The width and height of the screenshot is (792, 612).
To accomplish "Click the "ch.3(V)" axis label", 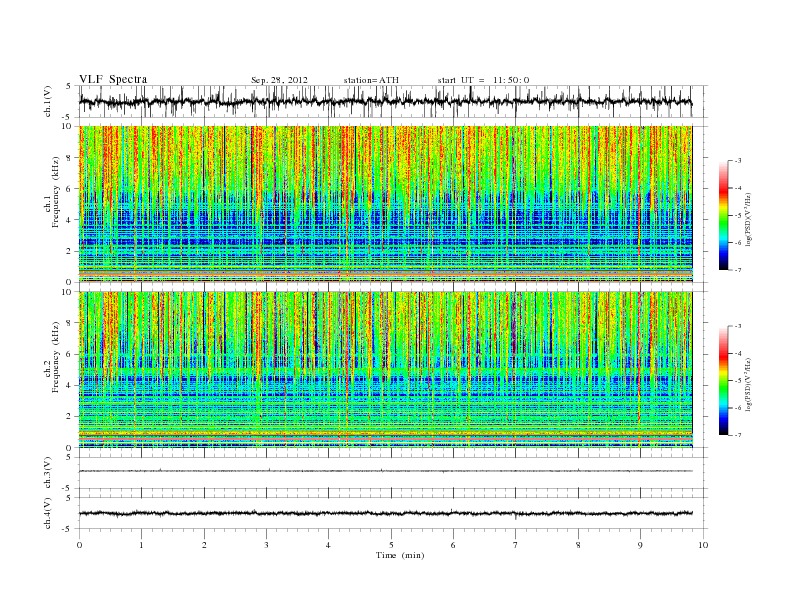I will click(x=48, y=473).
